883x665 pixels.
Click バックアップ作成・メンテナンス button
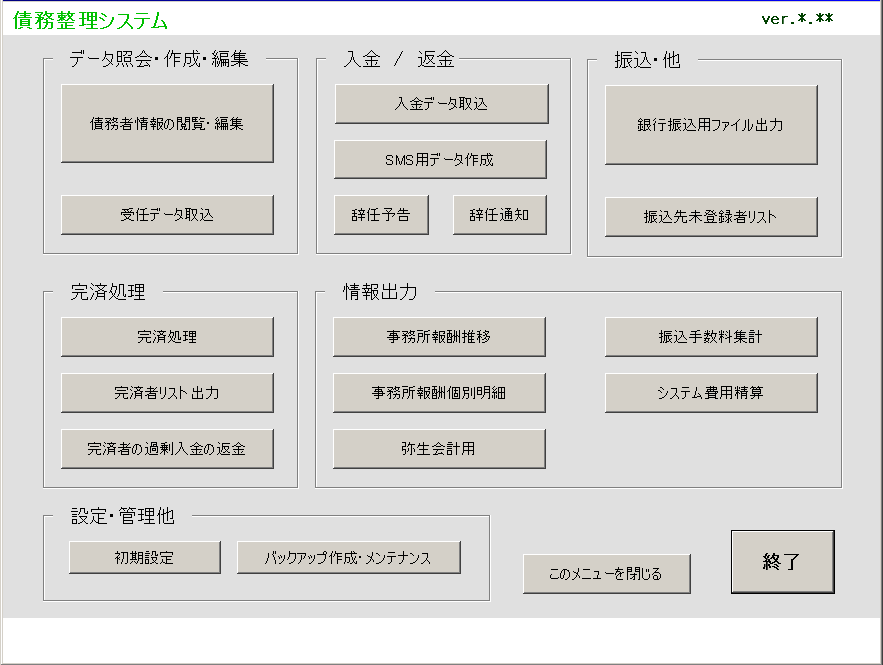(349, 557)
